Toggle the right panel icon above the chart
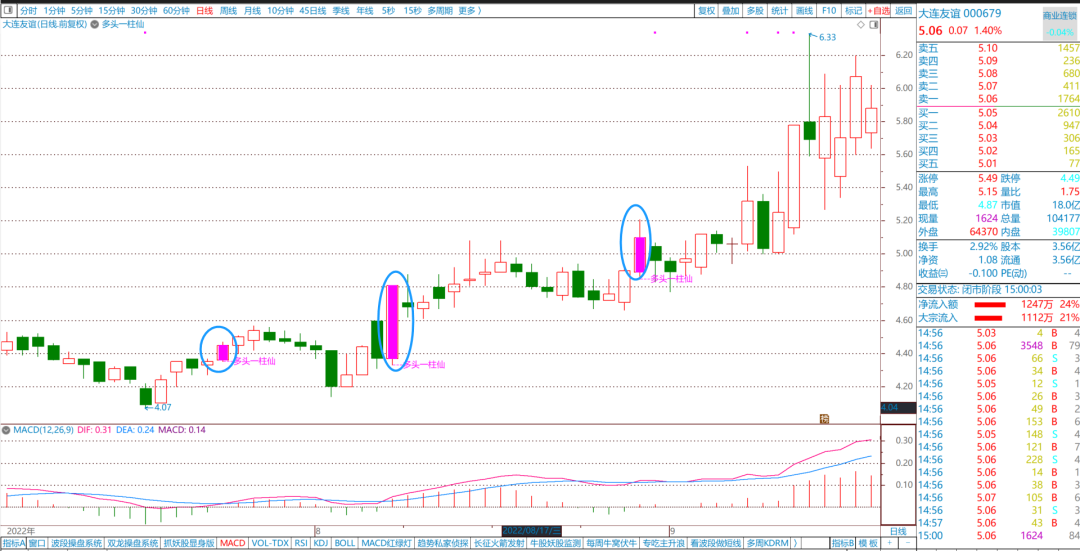 [874, 25]
